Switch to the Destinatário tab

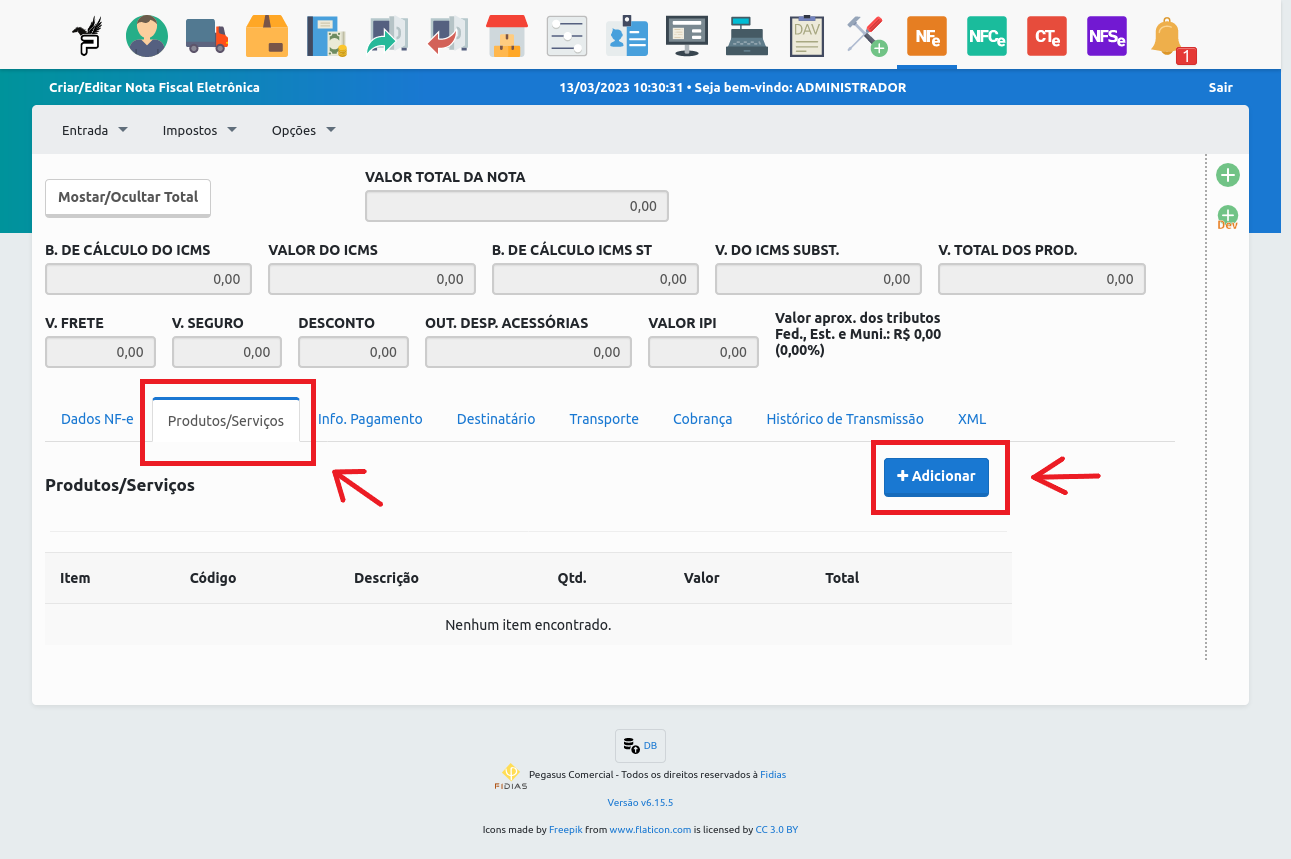pos(496,419)
